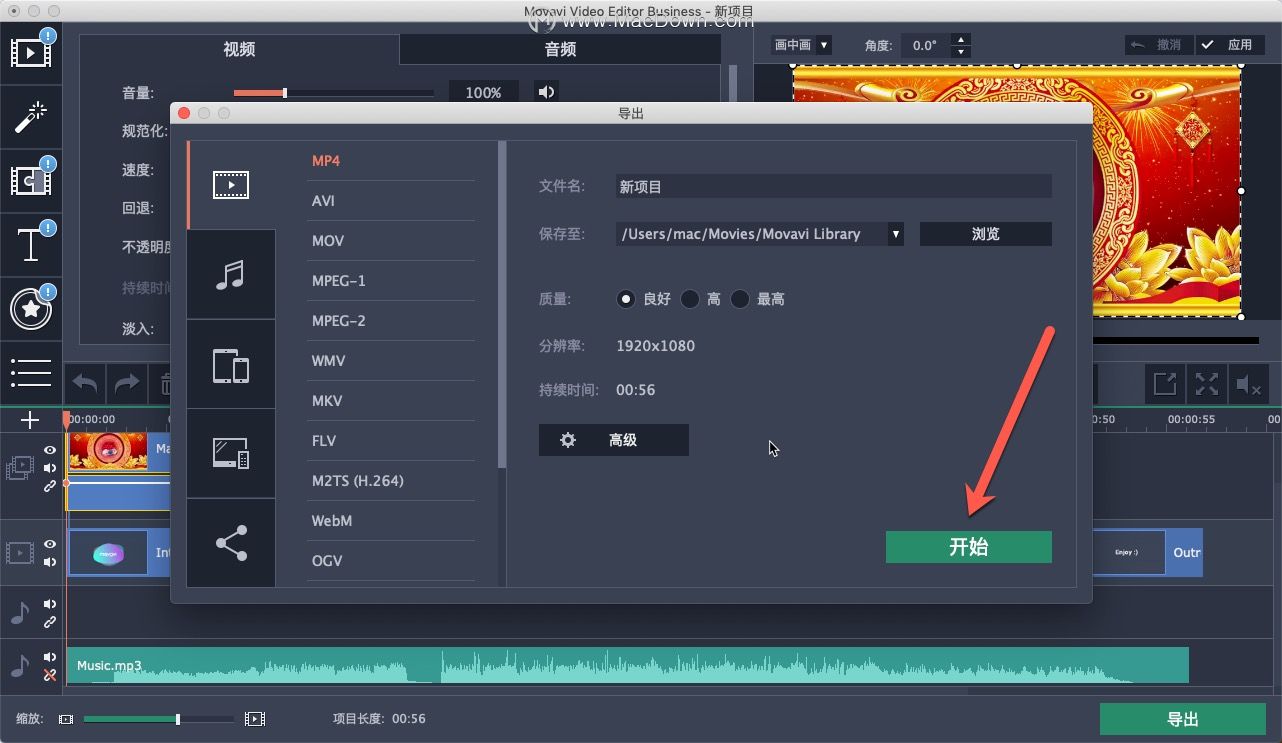The image size is (1282, 743).
Task: Select 高 quality radio button
Action: point(690,299)
